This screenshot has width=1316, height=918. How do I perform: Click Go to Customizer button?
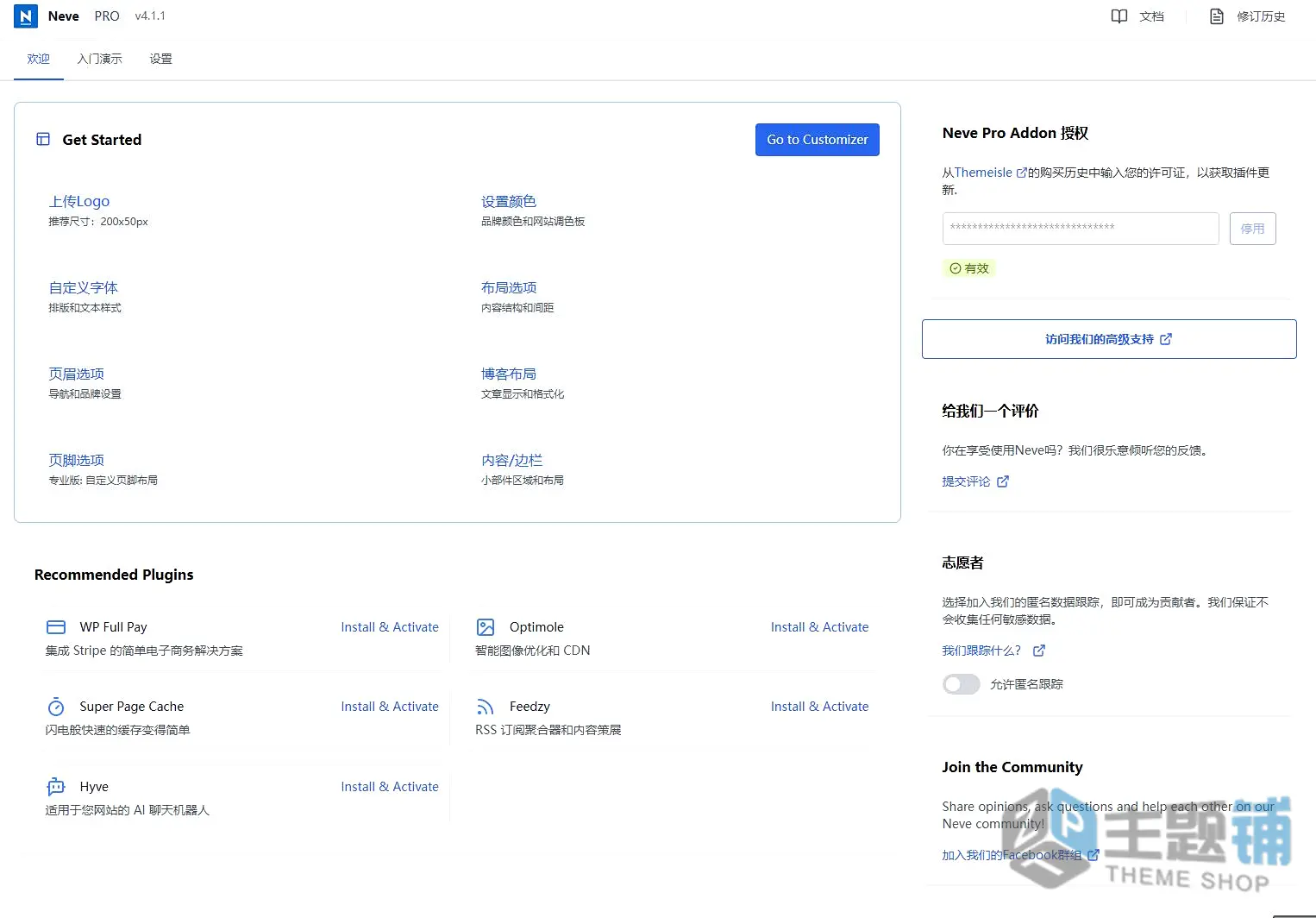(818, 140)
